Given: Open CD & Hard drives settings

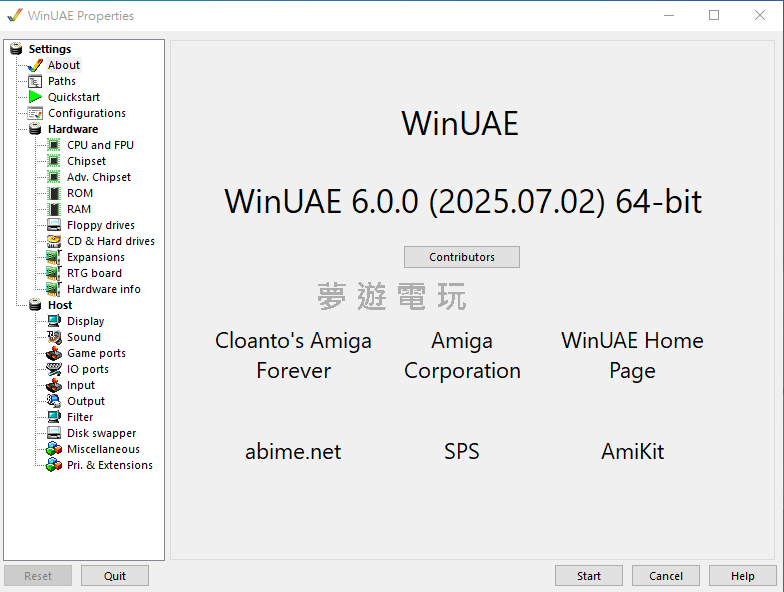Looking at the screenshot, I should (x=111, y=242).
